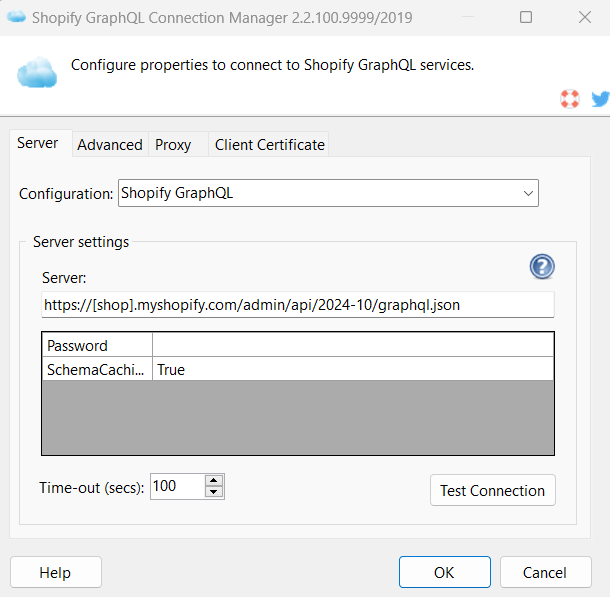Expand the Configuration dropdown arrow
The height and width of the screenshot is (597, 610).
528,193
